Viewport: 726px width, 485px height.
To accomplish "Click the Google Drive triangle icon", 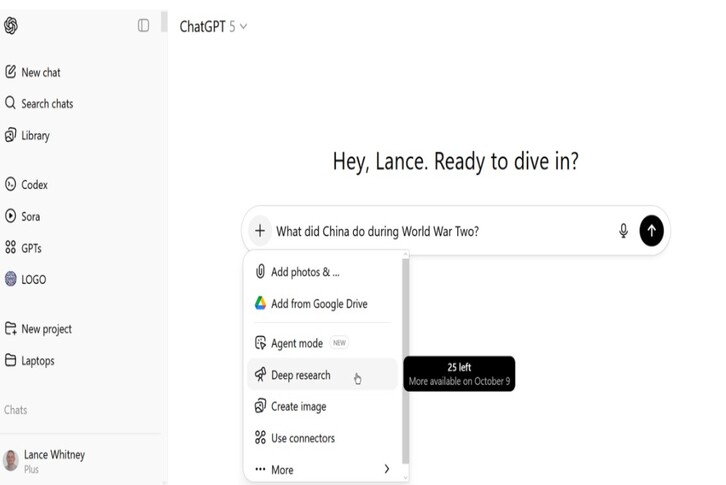I will click(x=260, y=303).
